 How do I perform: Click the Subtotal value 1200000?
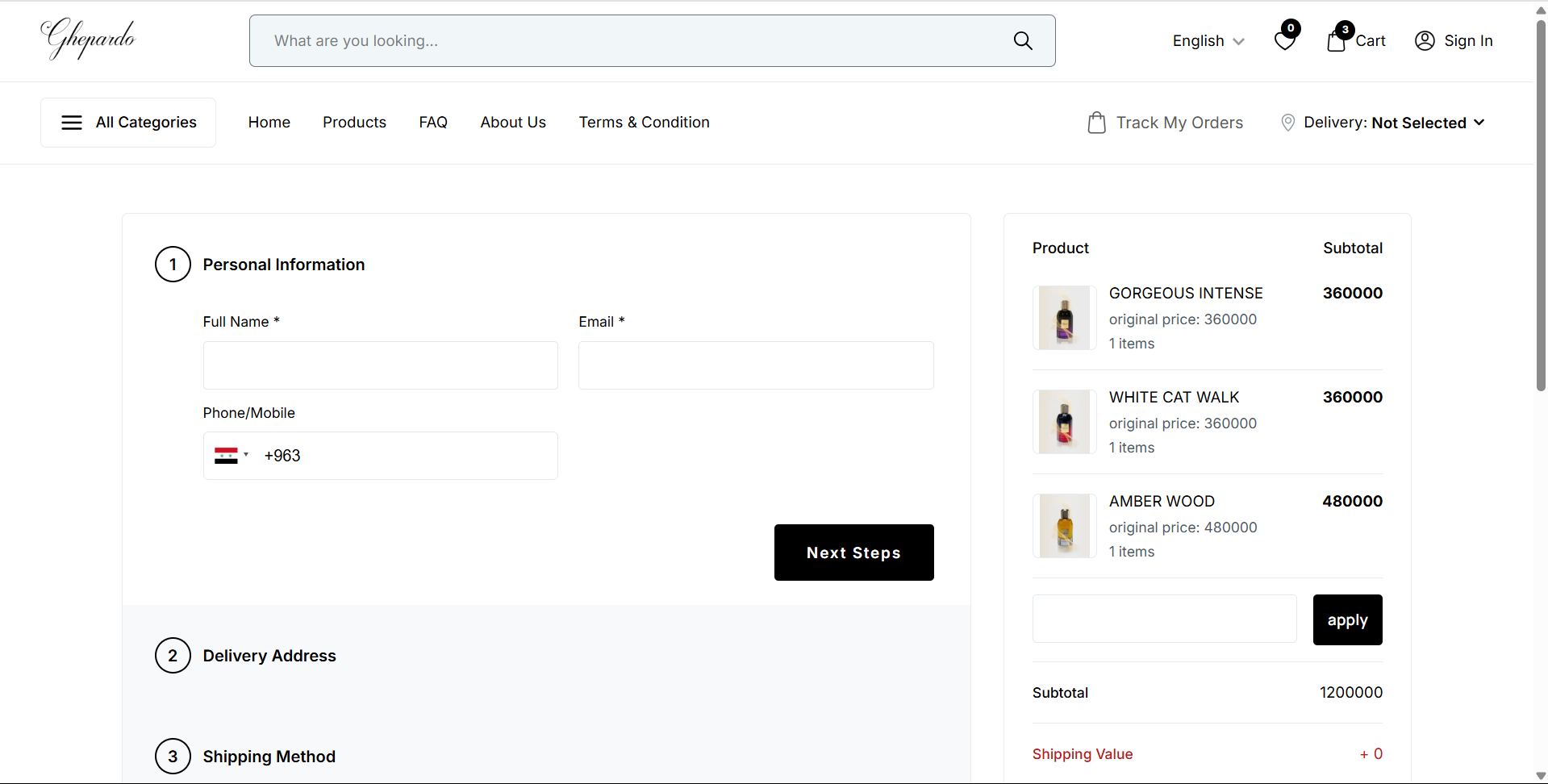[1351, 693]
